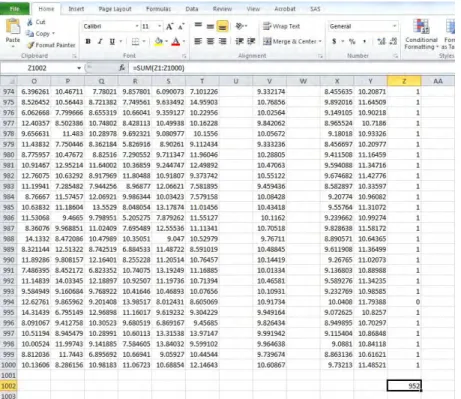Click the Insert Function fx button
The width and height of the screenshot is (461, 399).
click(x=122, y=68)
